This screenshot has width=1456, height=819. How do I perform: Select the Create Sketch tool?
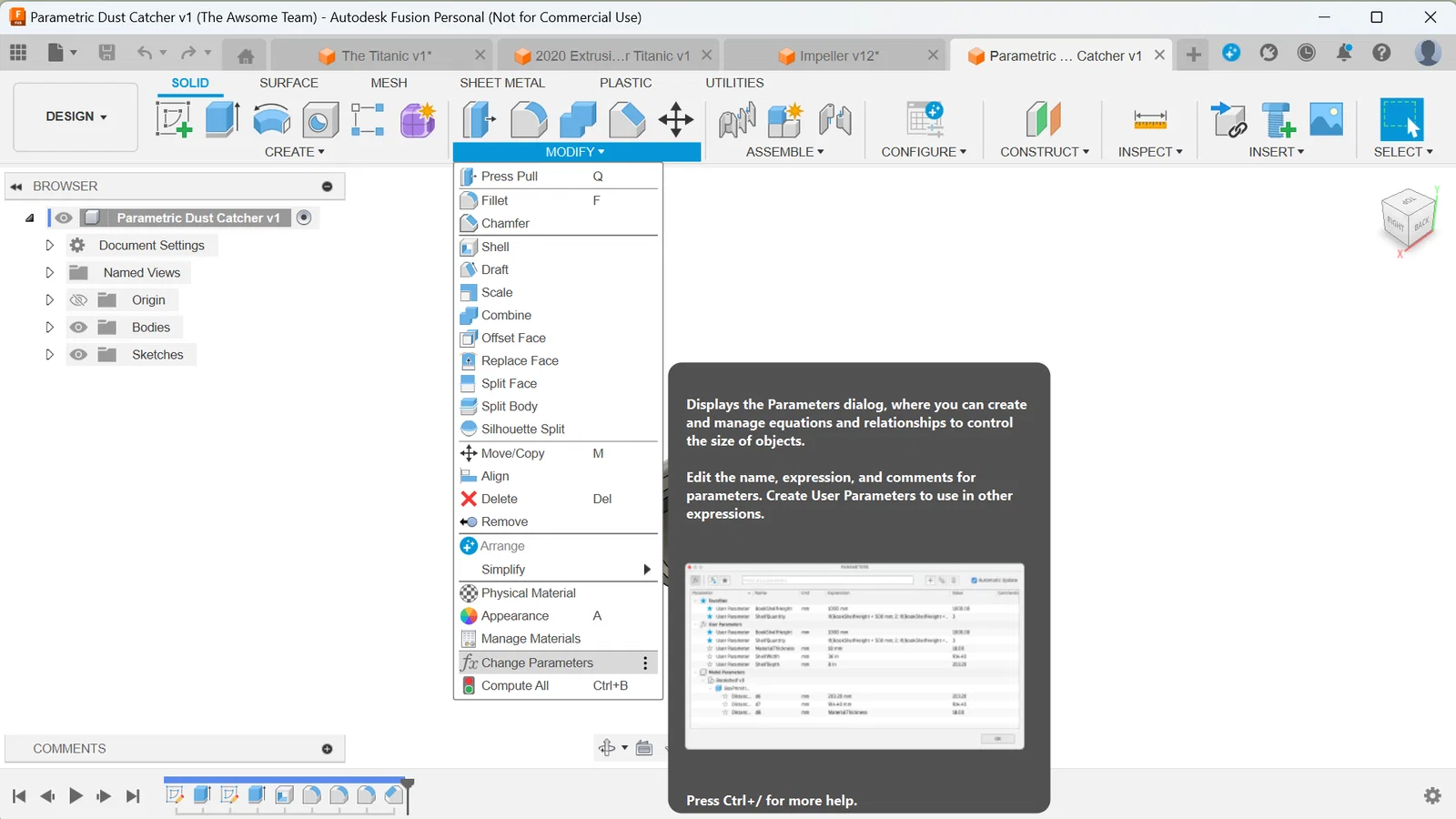pyautogui.click(x=173, y=119)
